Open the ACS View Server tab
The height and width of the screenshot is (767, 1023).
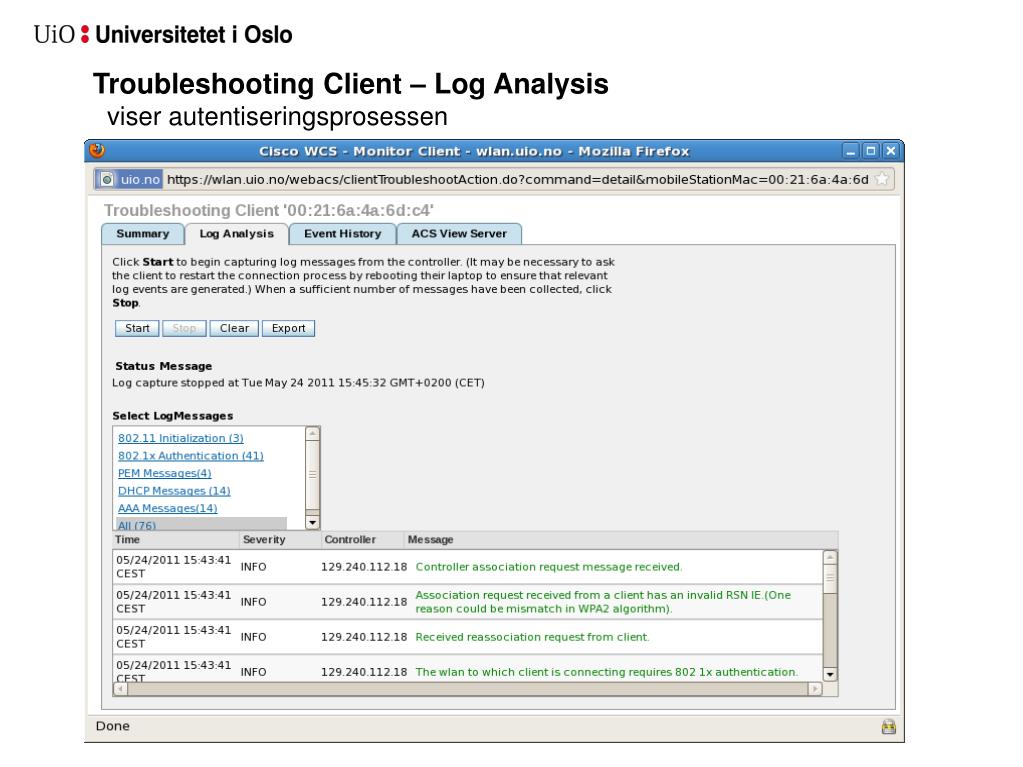(459, 234)
